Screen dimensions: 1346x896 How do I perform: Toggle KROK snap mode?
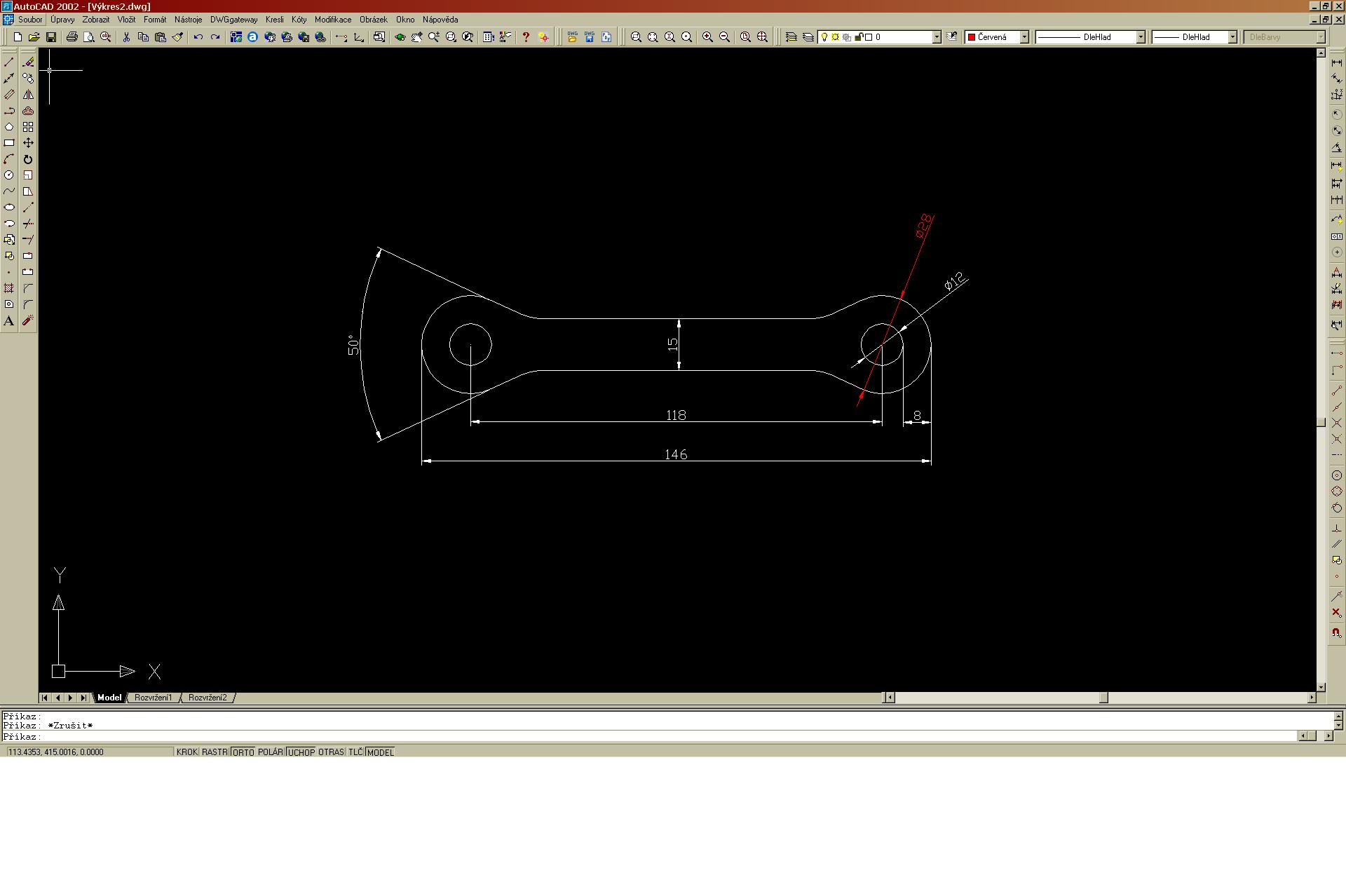[x=187, y=752]
